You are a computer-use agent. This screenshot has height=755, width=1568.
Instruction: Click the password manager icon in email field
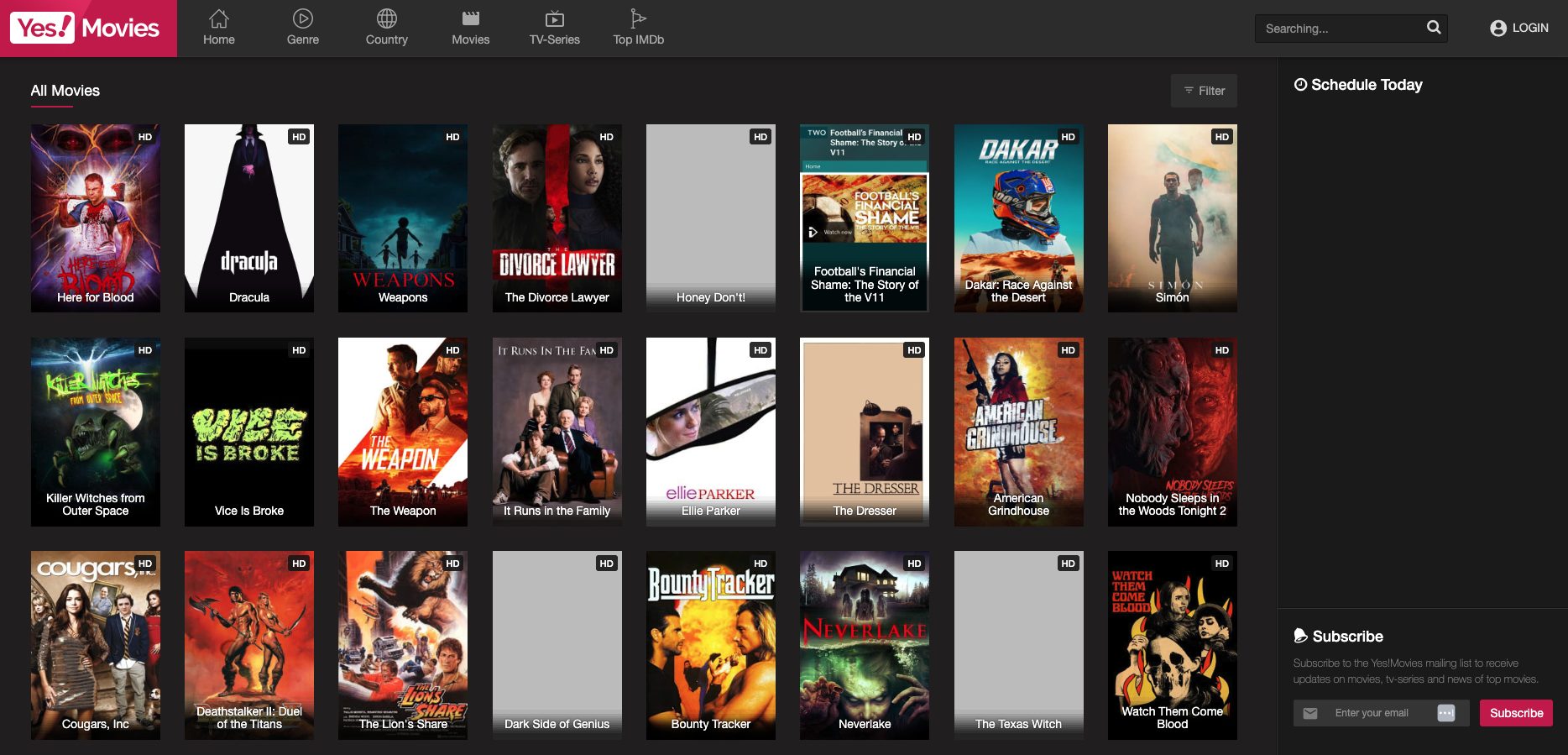(1445, 713)
